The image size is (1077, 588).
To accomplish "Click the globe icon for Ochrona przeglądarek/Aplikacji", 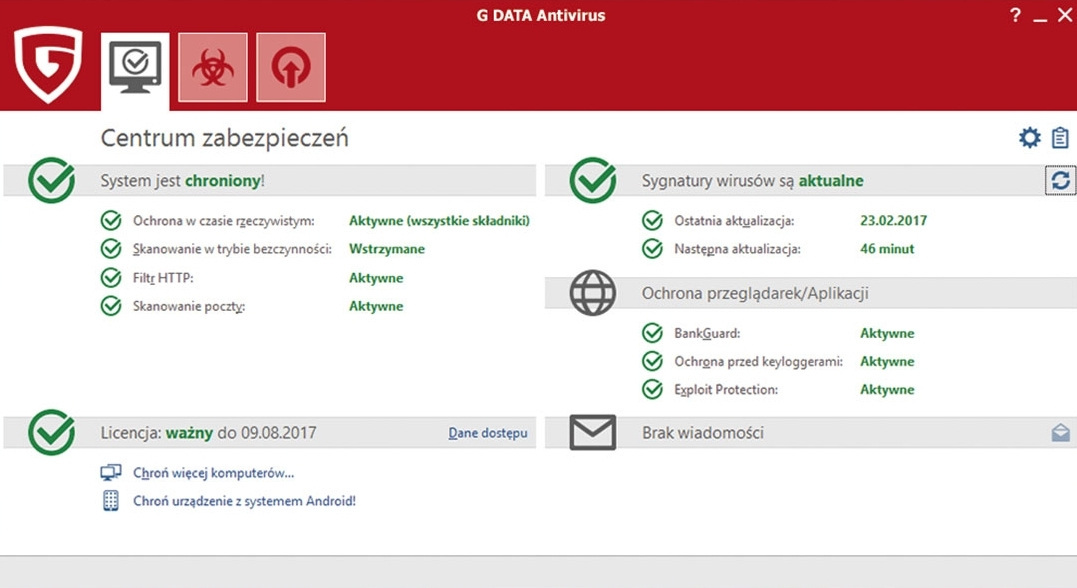I will (x=594, y=292).
